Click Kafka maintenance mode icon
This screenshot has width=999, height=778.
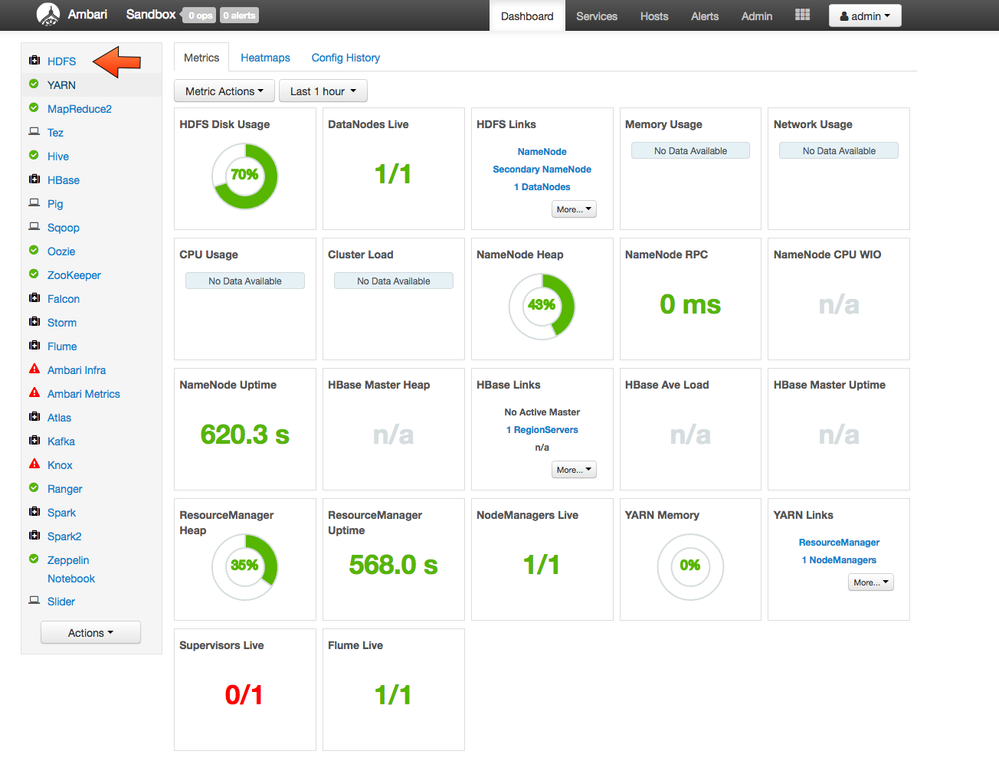click(x=34, y=440)
